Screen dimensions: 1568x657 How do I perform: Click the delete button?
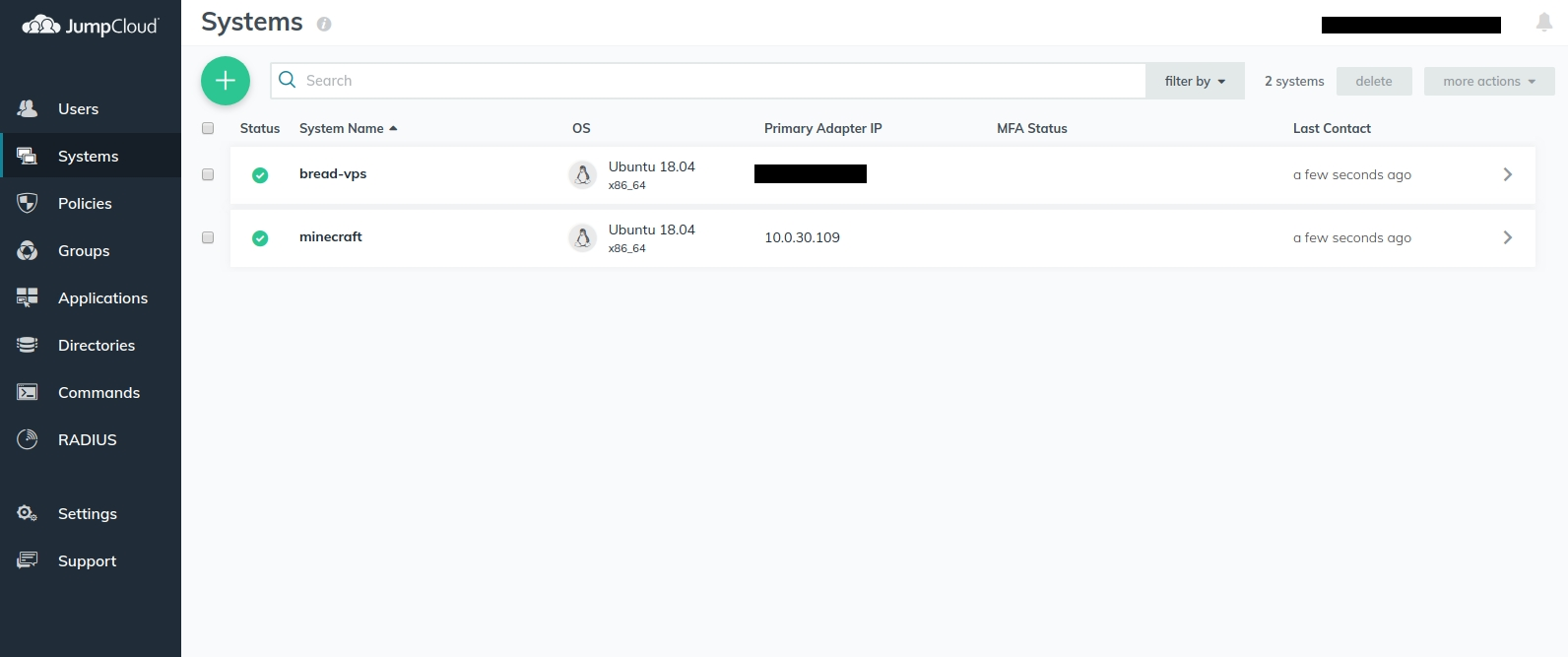(1374, 81)
